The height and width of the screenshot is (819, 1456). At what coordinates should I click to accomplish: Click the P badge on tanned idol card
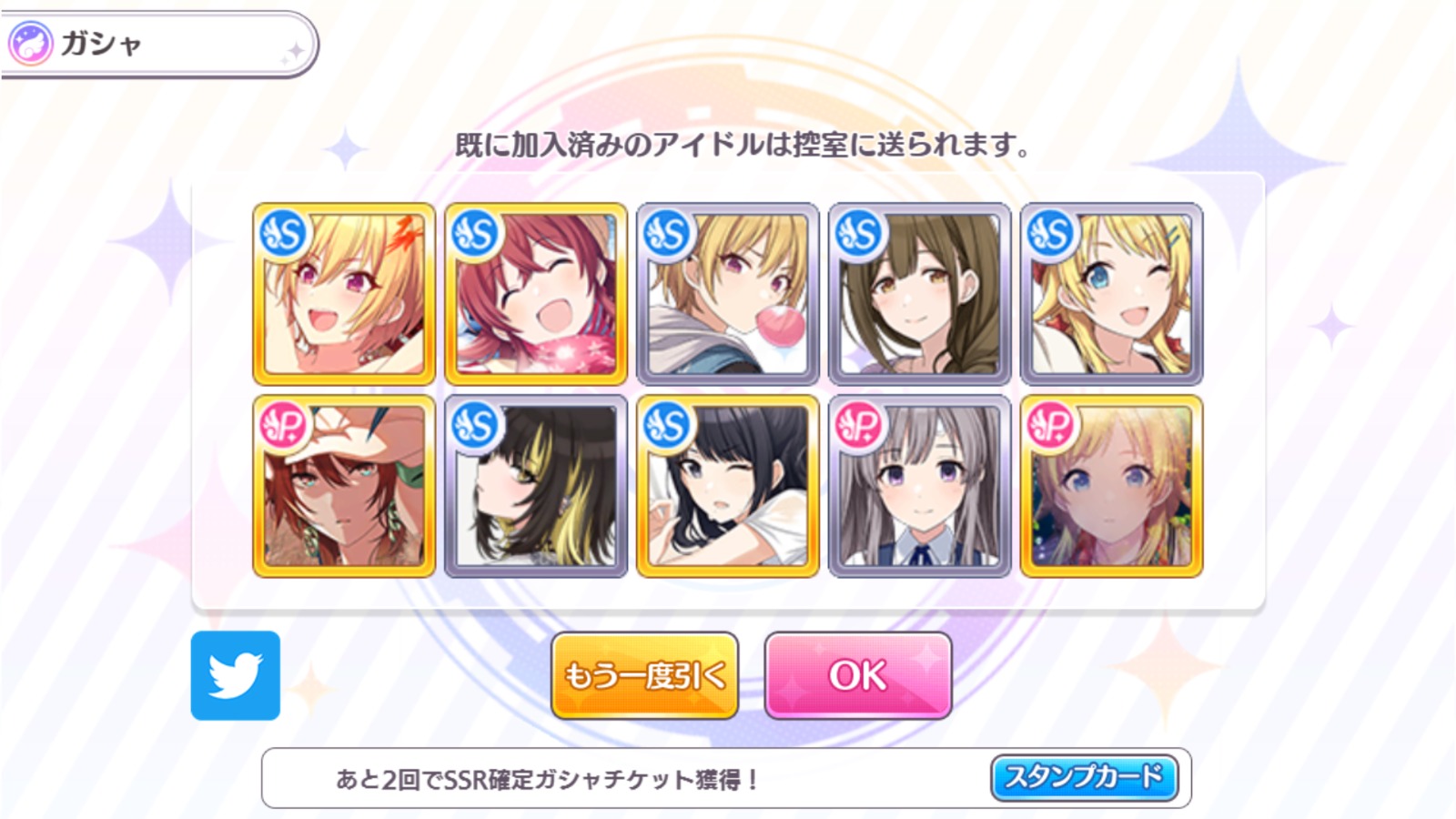(x=283, y=426)
